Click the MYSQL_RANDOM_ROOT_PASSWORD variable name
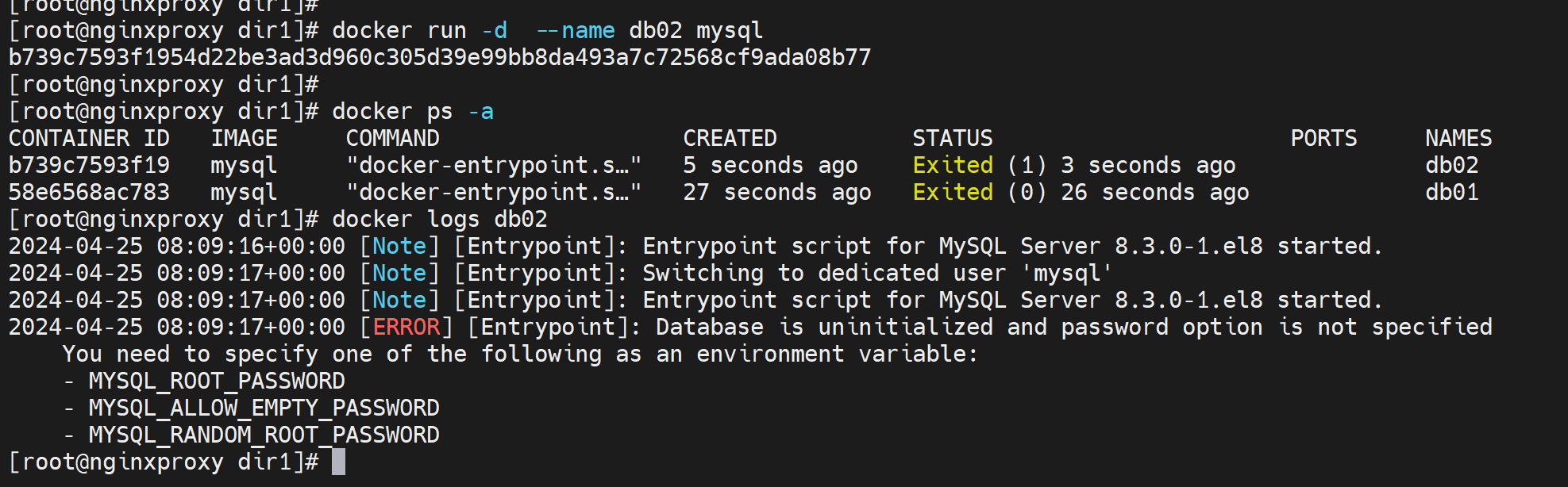1568x487 pixels. (264, 435)
